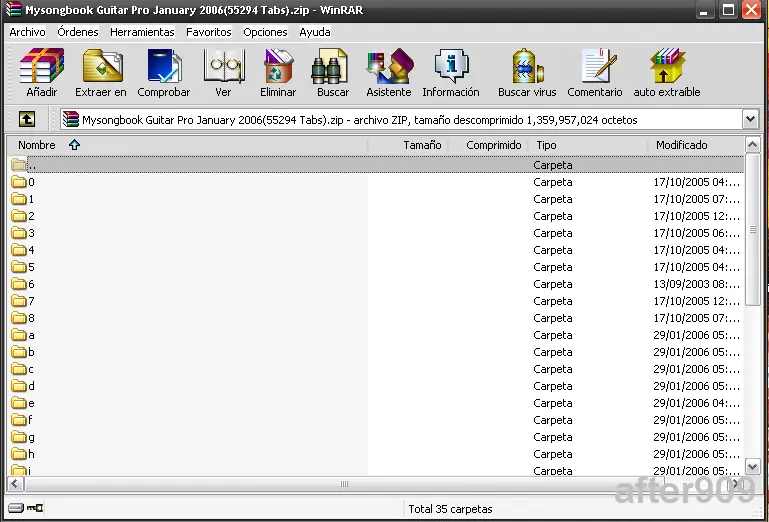Open the Órdenes menu
The width and height of the screenshot is (769, 522).
tap(77, 32)
